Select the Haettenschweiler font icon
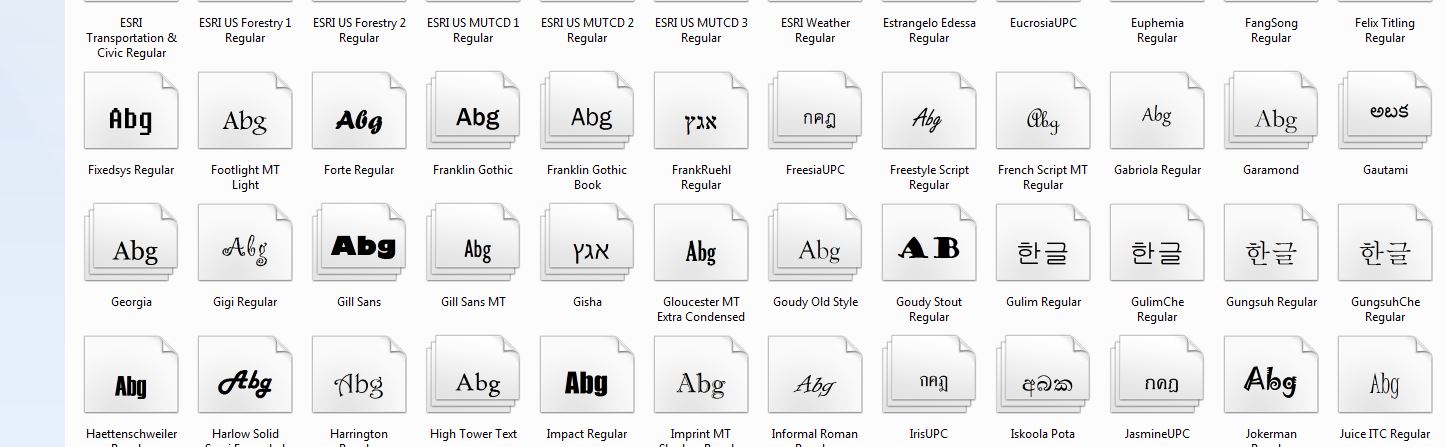1446x447 pixels. [x=131, y=376]
